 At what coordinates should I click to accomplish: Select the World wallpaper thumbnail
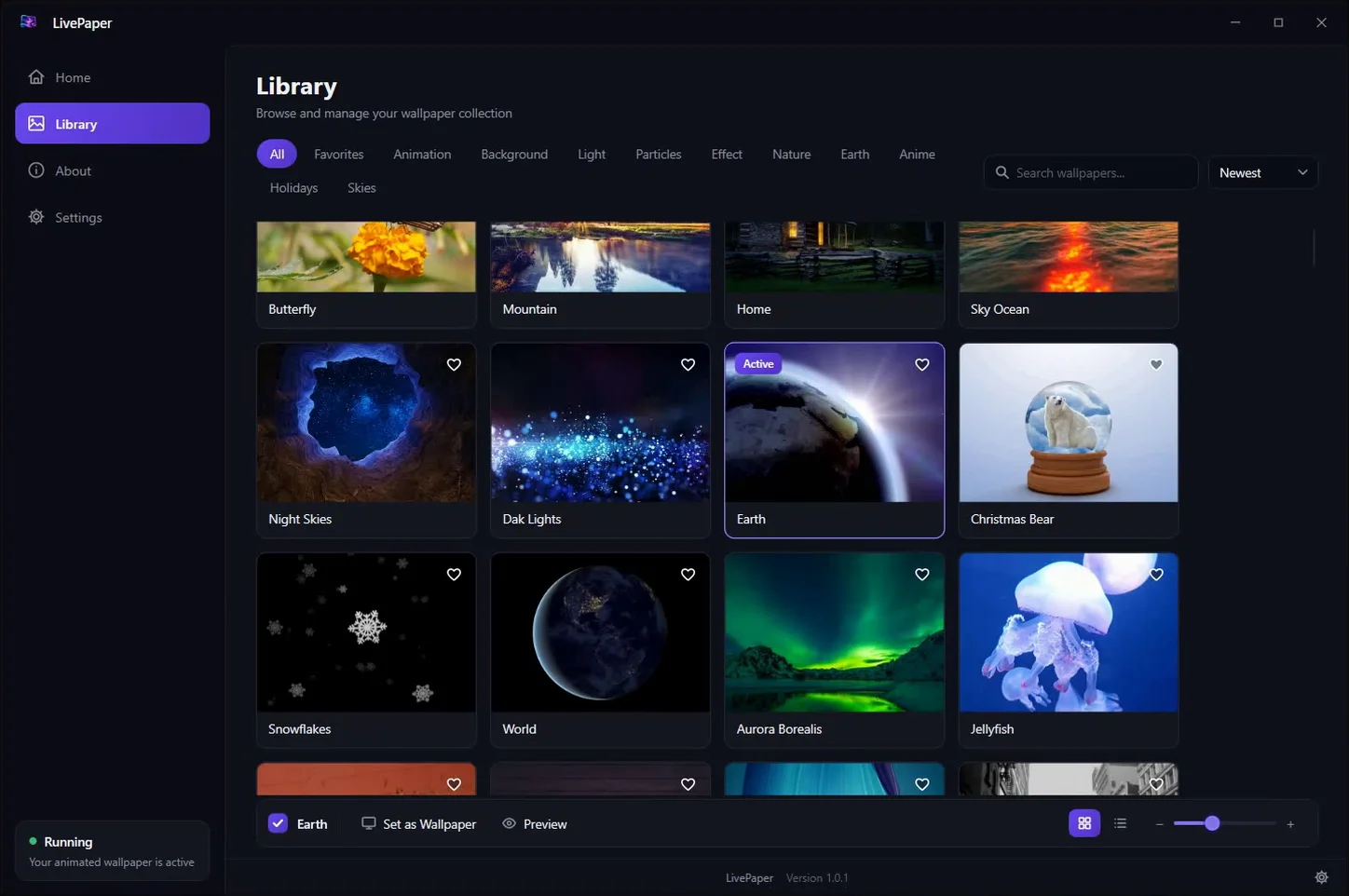pos(600,632)
